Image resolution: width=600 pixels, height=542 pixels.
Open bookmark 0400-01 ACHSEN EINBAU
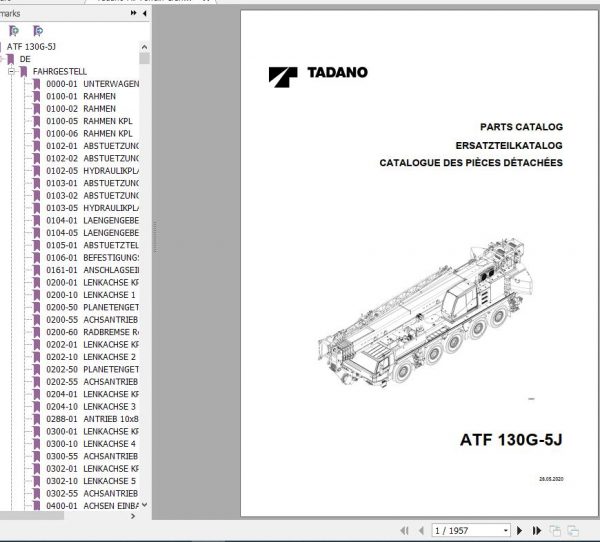[x=92, y=506]
